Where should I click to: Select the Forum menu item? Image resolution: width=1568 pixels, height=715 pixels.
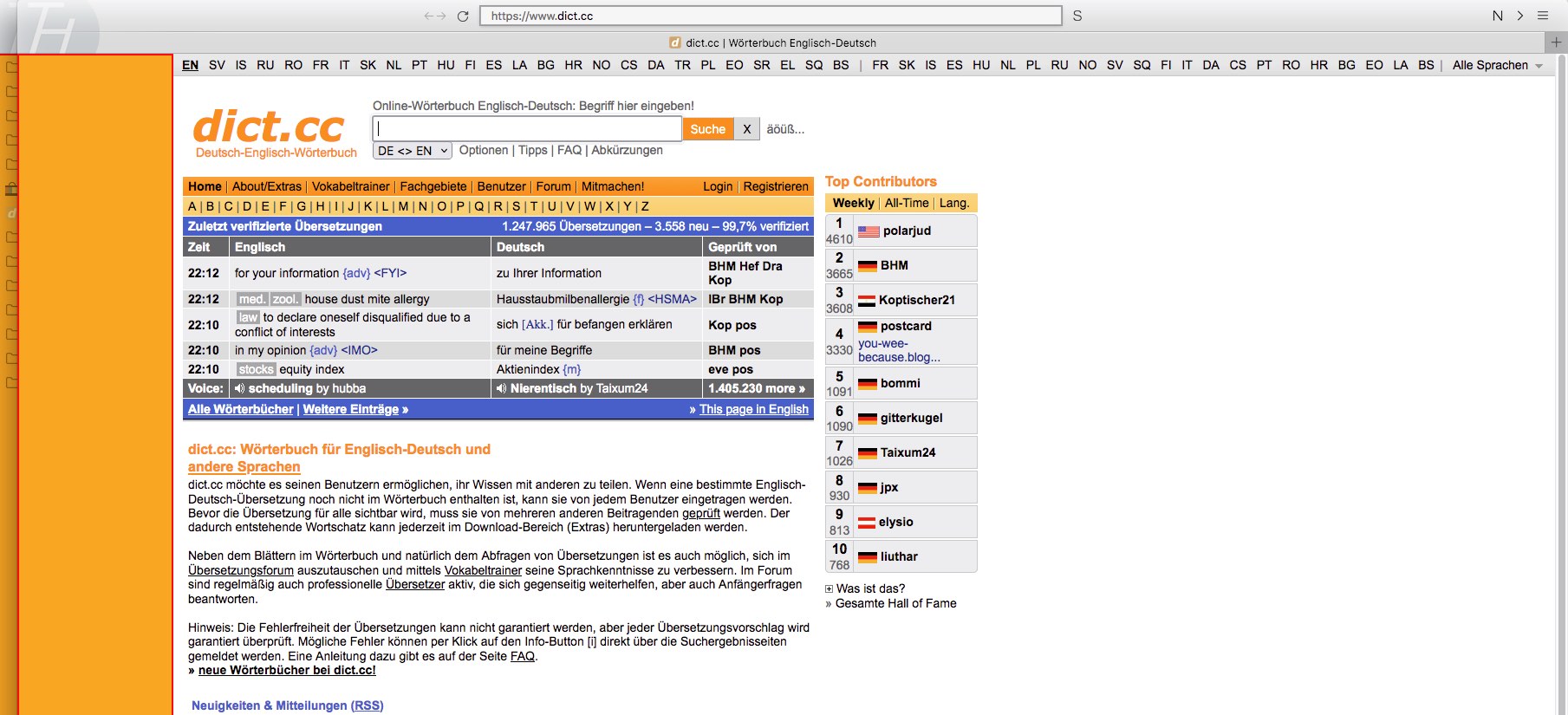coord(553,186)
